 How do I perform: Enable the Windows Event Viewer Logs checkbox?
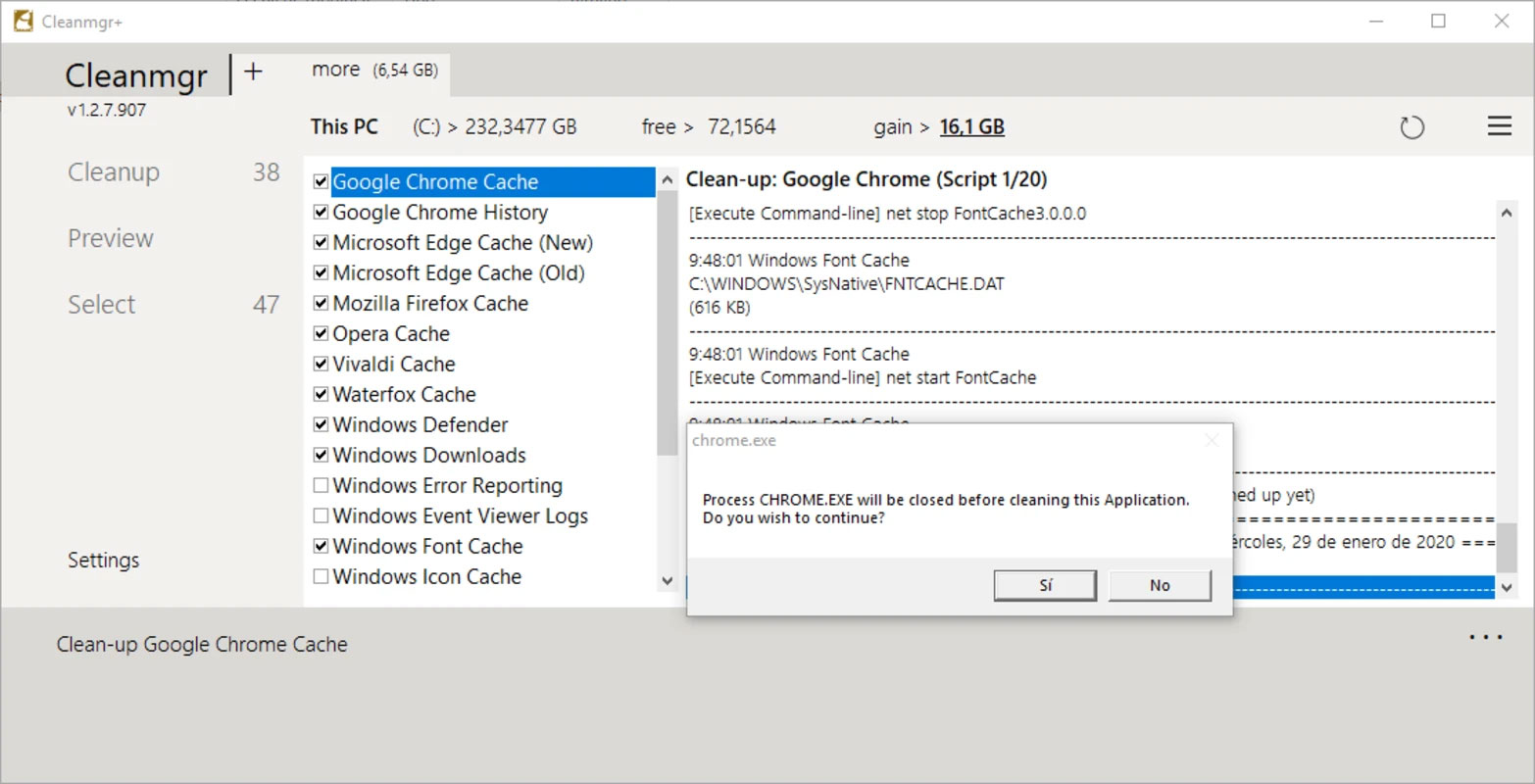pos(321,516)
